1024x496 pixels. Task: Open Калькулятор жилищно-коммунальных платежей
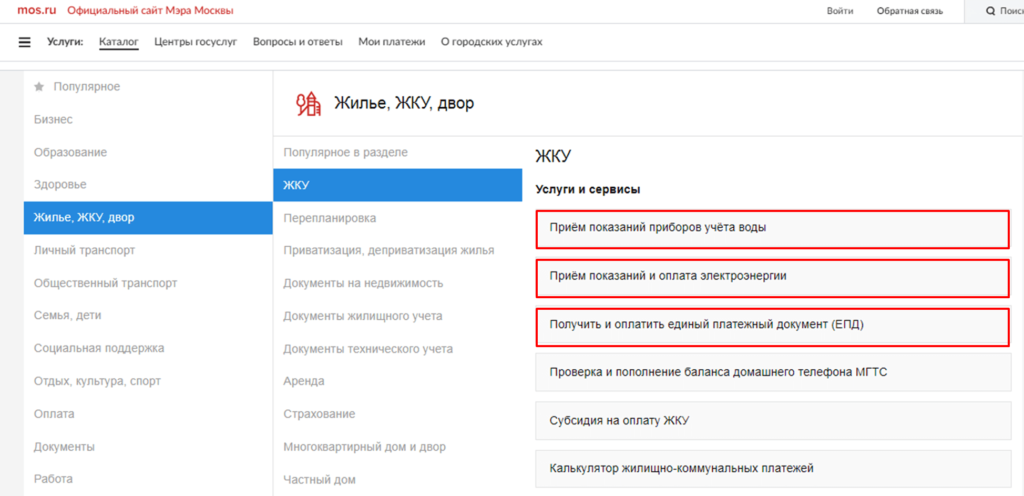773,469
